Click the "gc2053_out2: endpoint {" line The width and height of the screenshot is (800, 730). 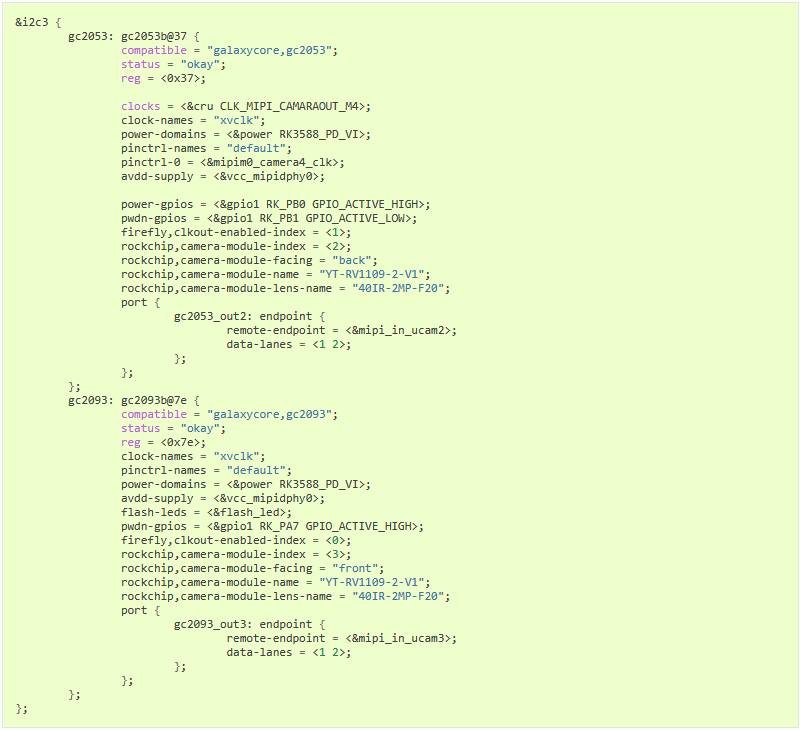pyautogui.click(x=249, y=316)
